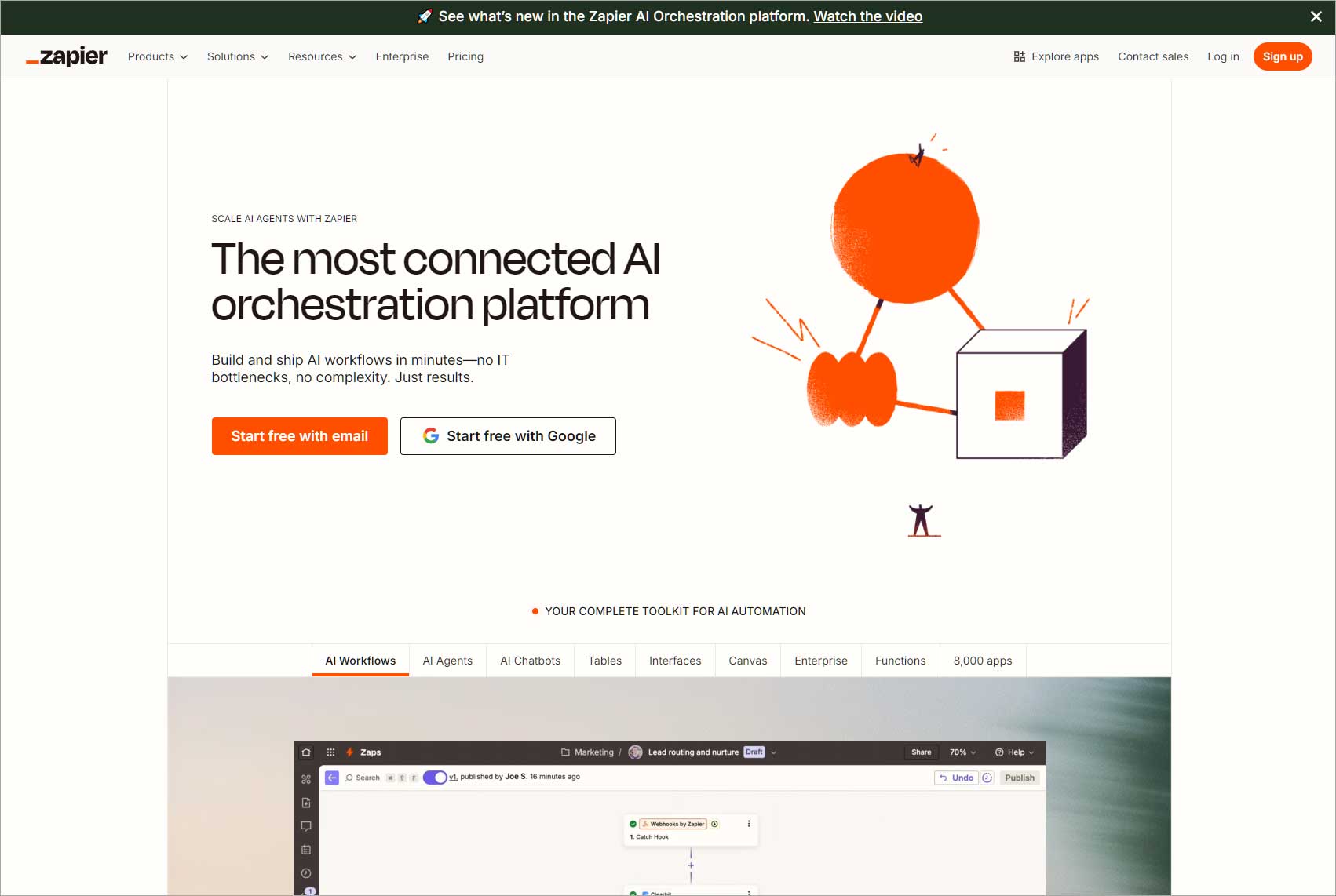Click the purple back arrow in editor

tap(332, 778)
